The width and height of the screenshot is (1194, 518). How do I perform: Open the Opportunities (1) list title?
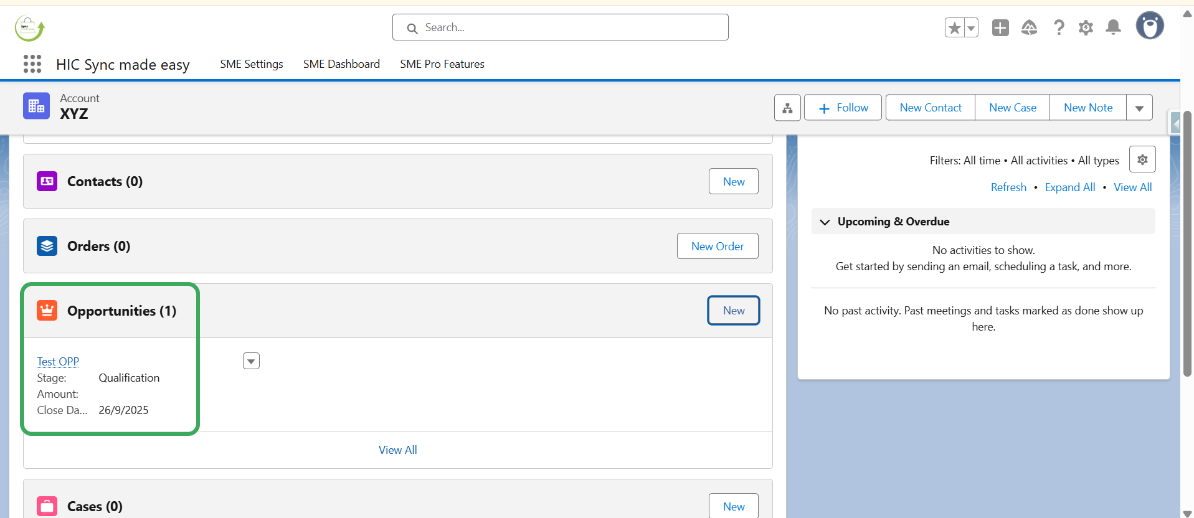pos(122,311)
